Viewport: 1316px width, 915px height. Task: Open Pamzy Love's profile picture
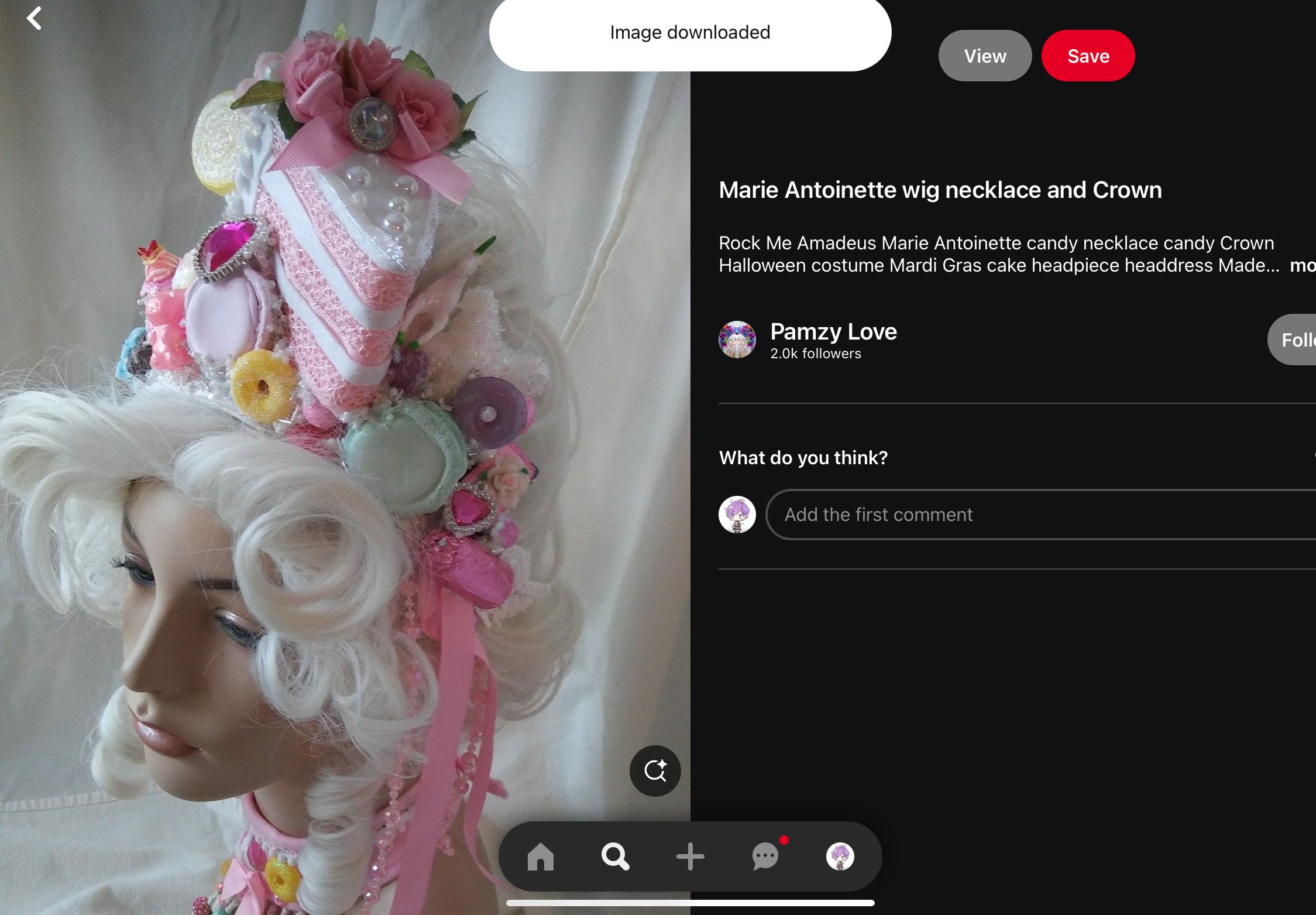[737, 340]
